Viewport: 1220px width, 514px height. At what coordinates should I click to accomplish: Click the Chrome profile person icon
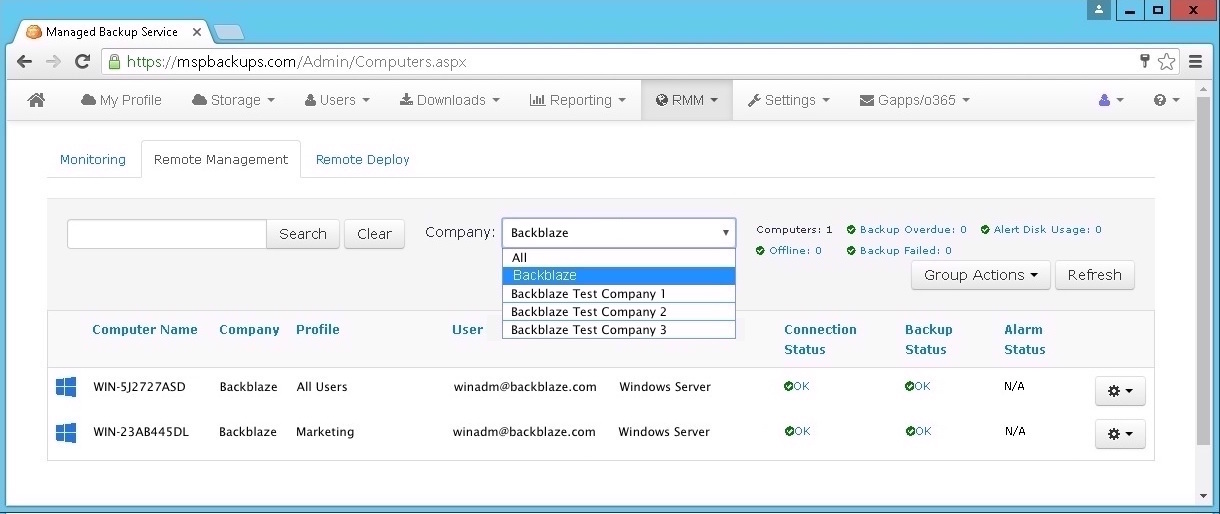click(x=1100, y=9)
